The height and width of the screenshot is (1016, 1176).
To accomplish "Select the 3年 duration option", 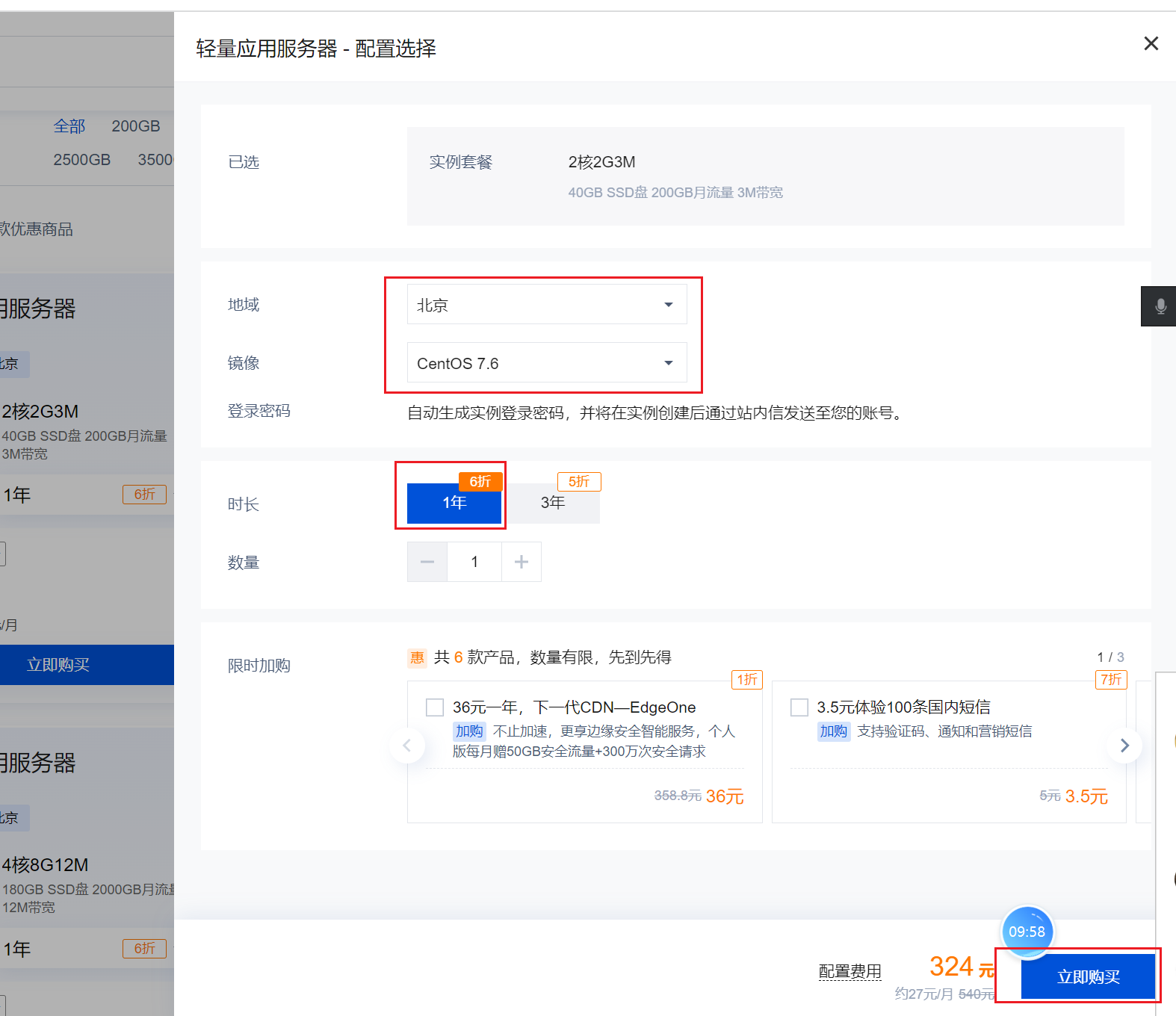I will (x=553, y=503).
